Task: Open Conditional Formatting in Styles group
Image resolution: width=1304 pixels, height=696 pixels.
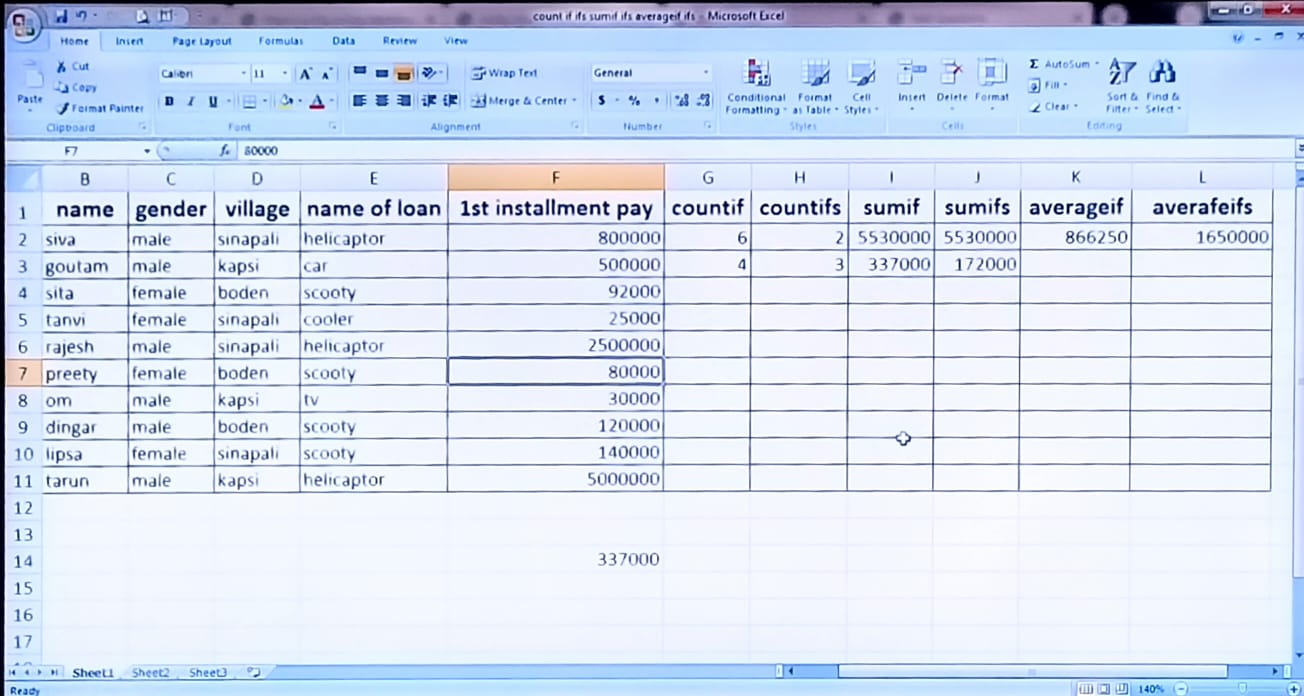Action: (x=756, y=86)
